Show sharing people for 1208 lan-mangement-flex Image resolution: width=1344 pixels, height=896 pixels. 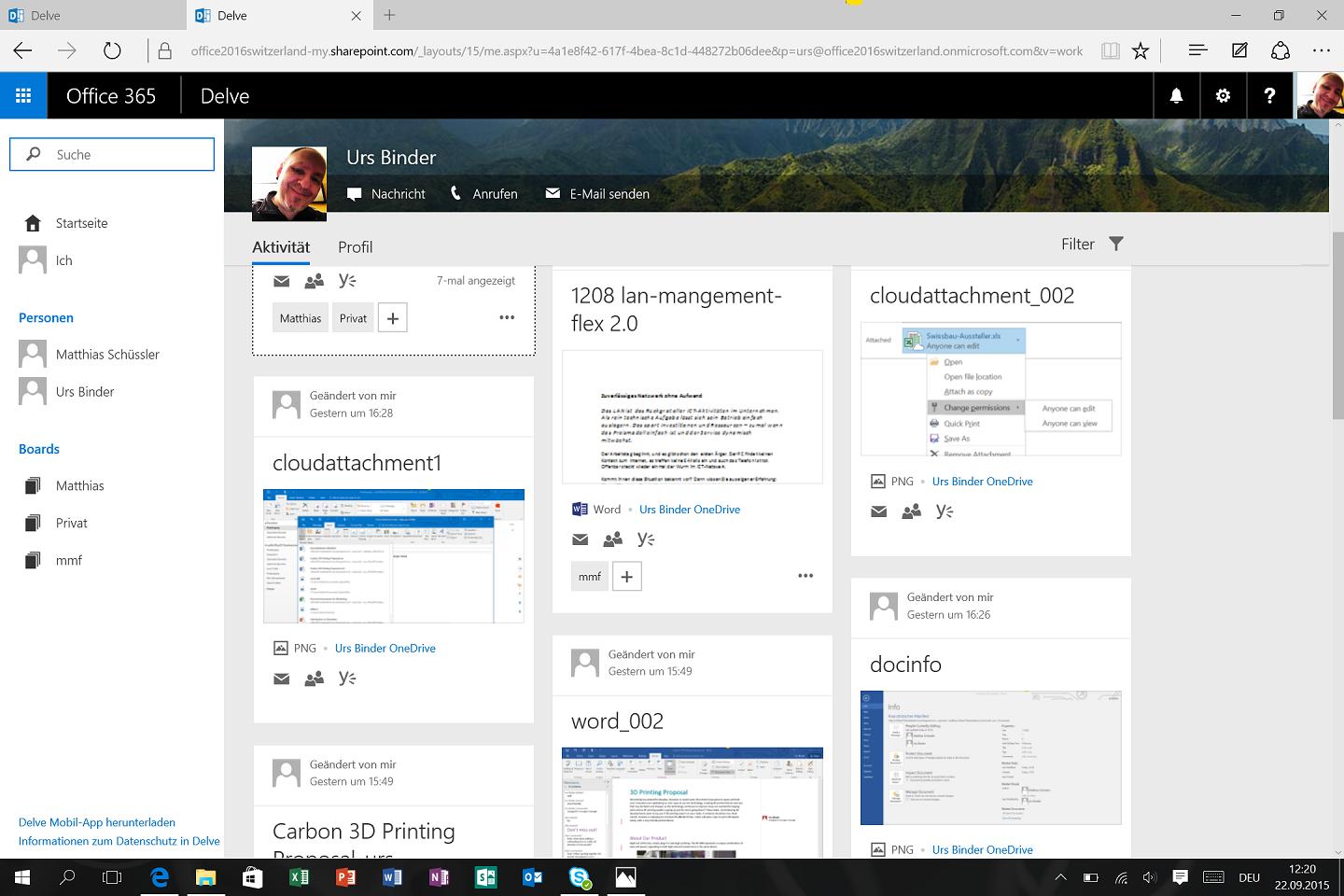[612, 539]
